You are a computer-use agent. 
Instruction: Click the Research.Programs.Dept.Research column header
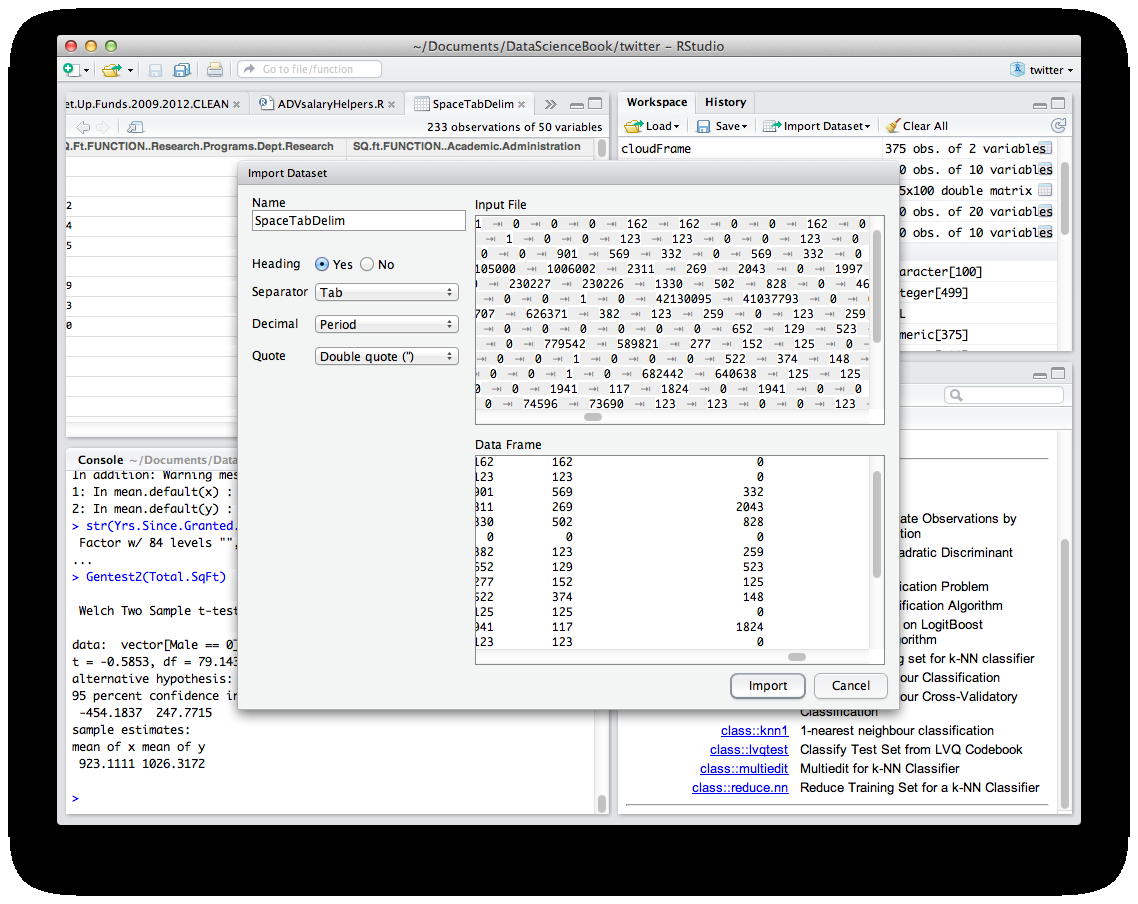coord(199,147)
